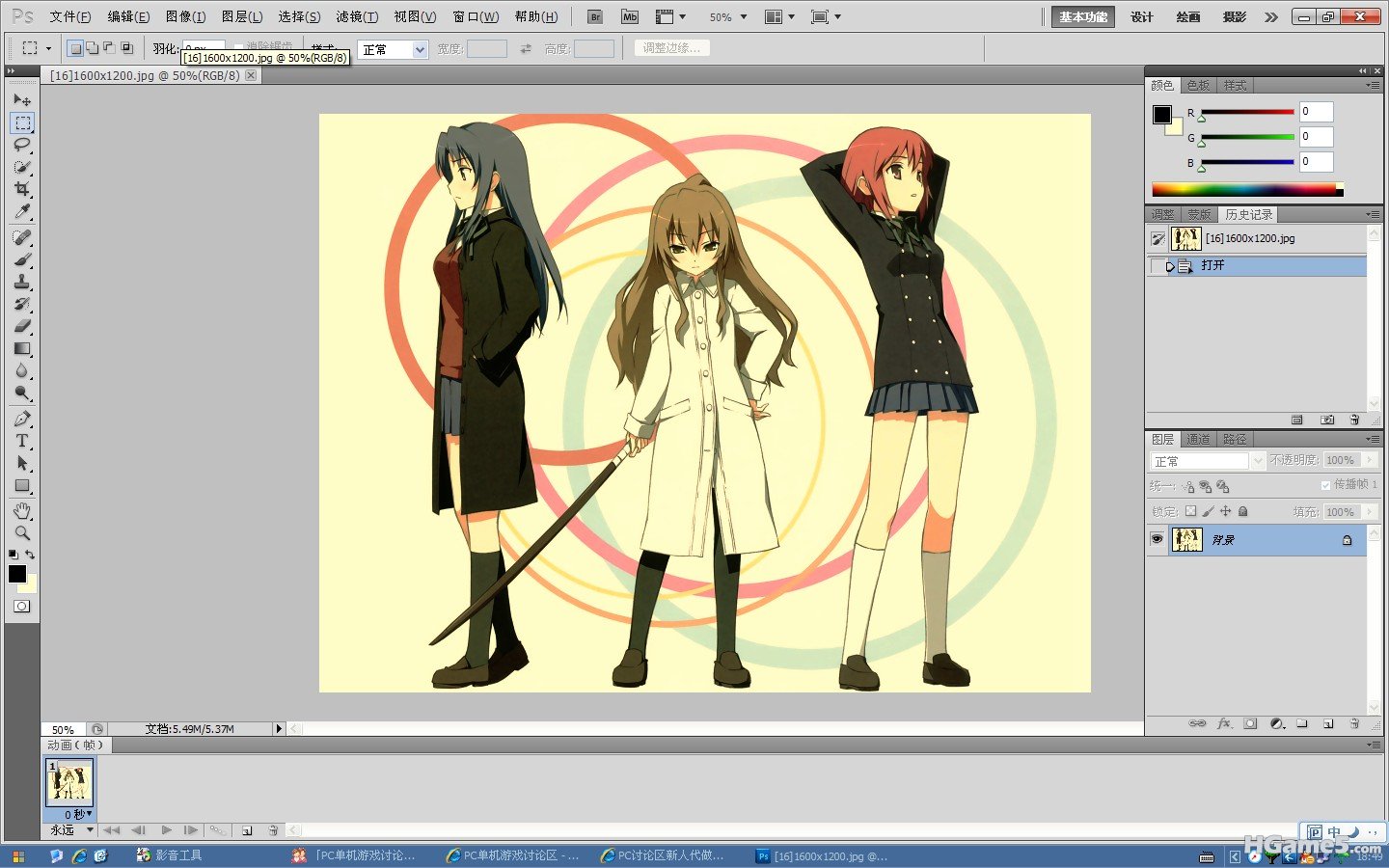The image size is (1389, 868).
Task: Switch to the 色板 tab
Action: pyautogui.click(x=1198, y=86)
